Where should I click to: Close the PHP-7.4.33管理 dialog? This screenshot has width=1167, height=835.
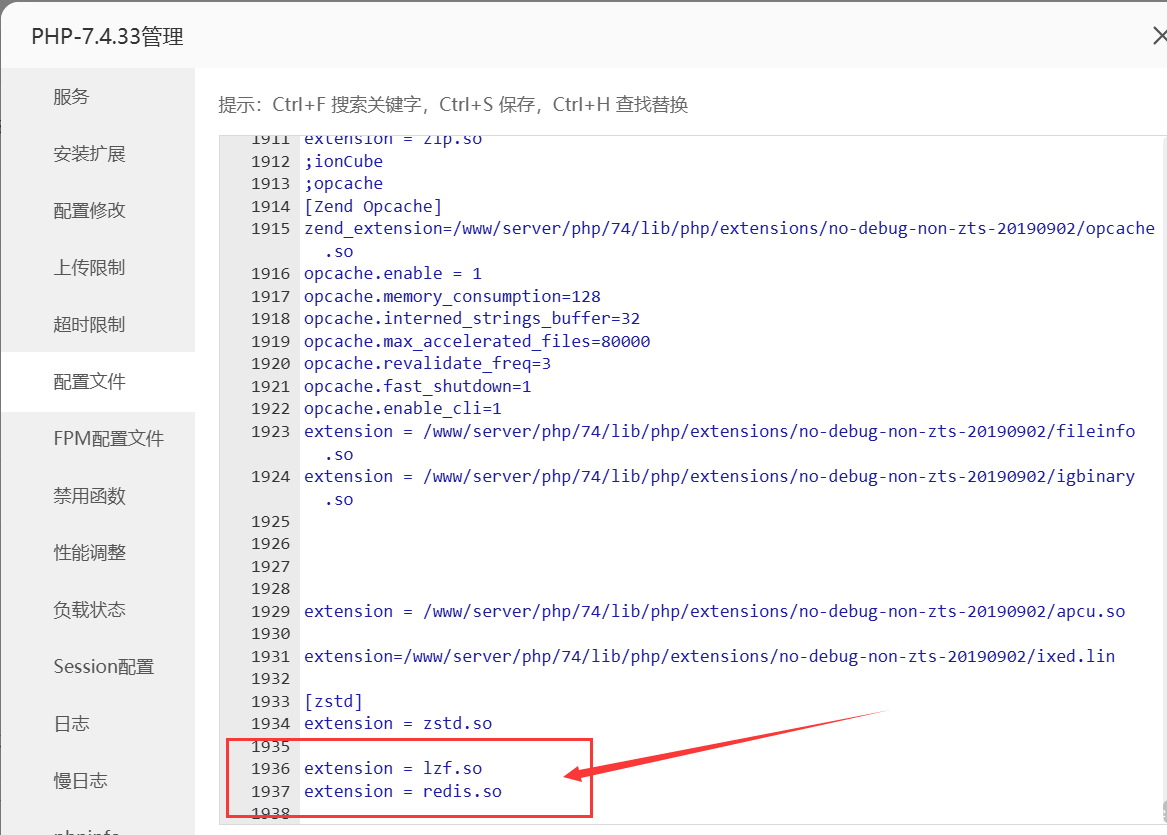(1159, 37)
